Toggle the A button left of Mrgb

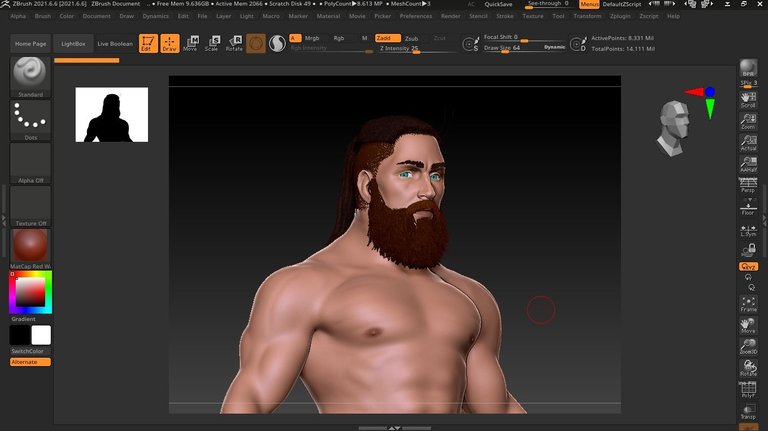(294, 38)
